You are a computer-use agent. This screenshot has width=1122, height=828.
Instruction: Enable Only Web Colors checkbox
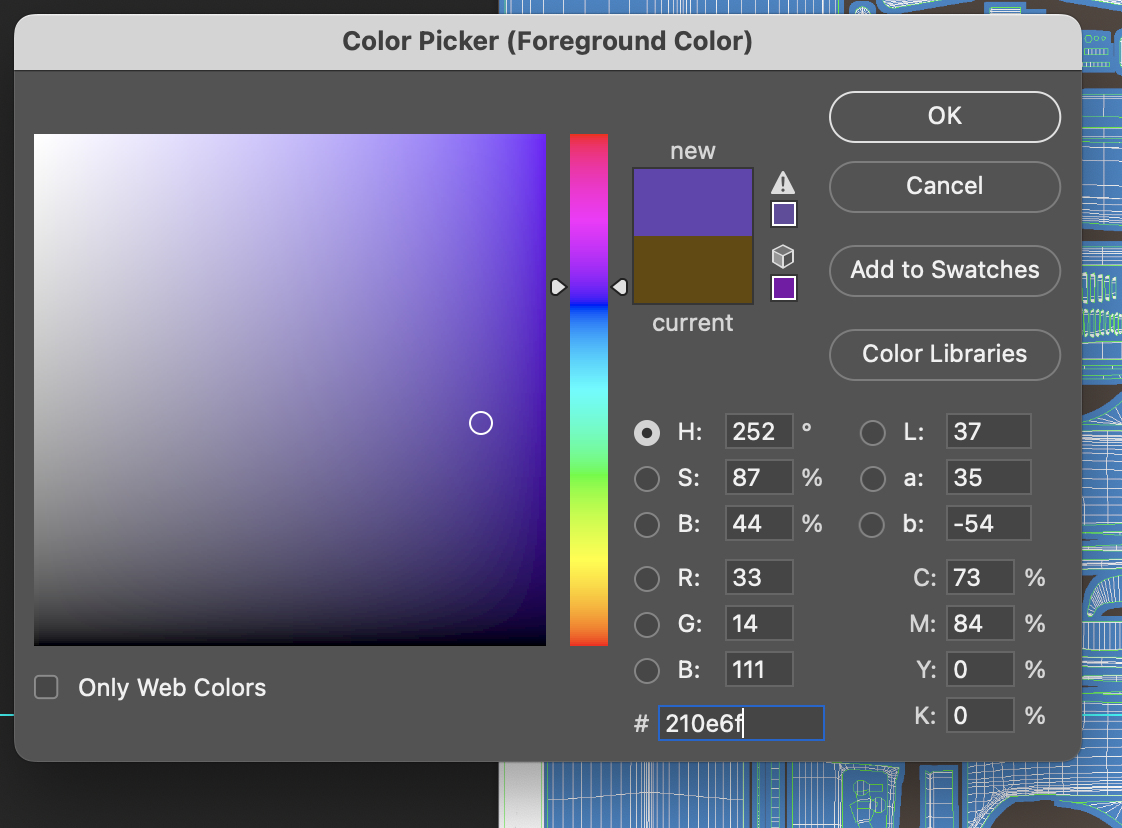tap(47, 687)
